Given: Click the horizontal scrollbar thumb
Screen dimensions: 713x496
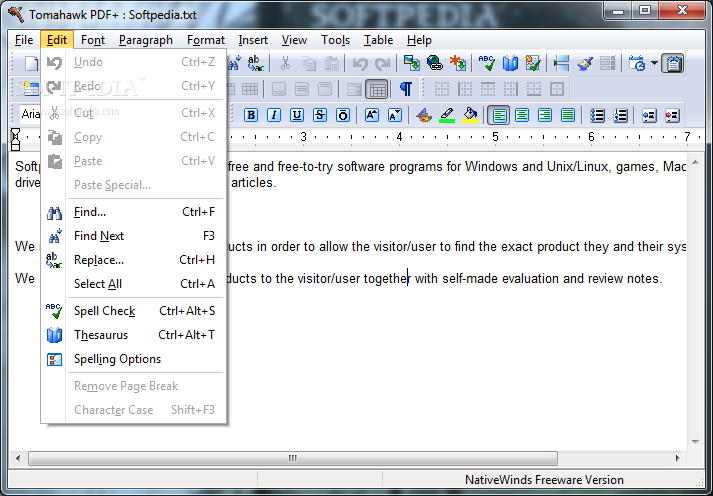Looking at the screenshot, I should (x=293, y=458).
